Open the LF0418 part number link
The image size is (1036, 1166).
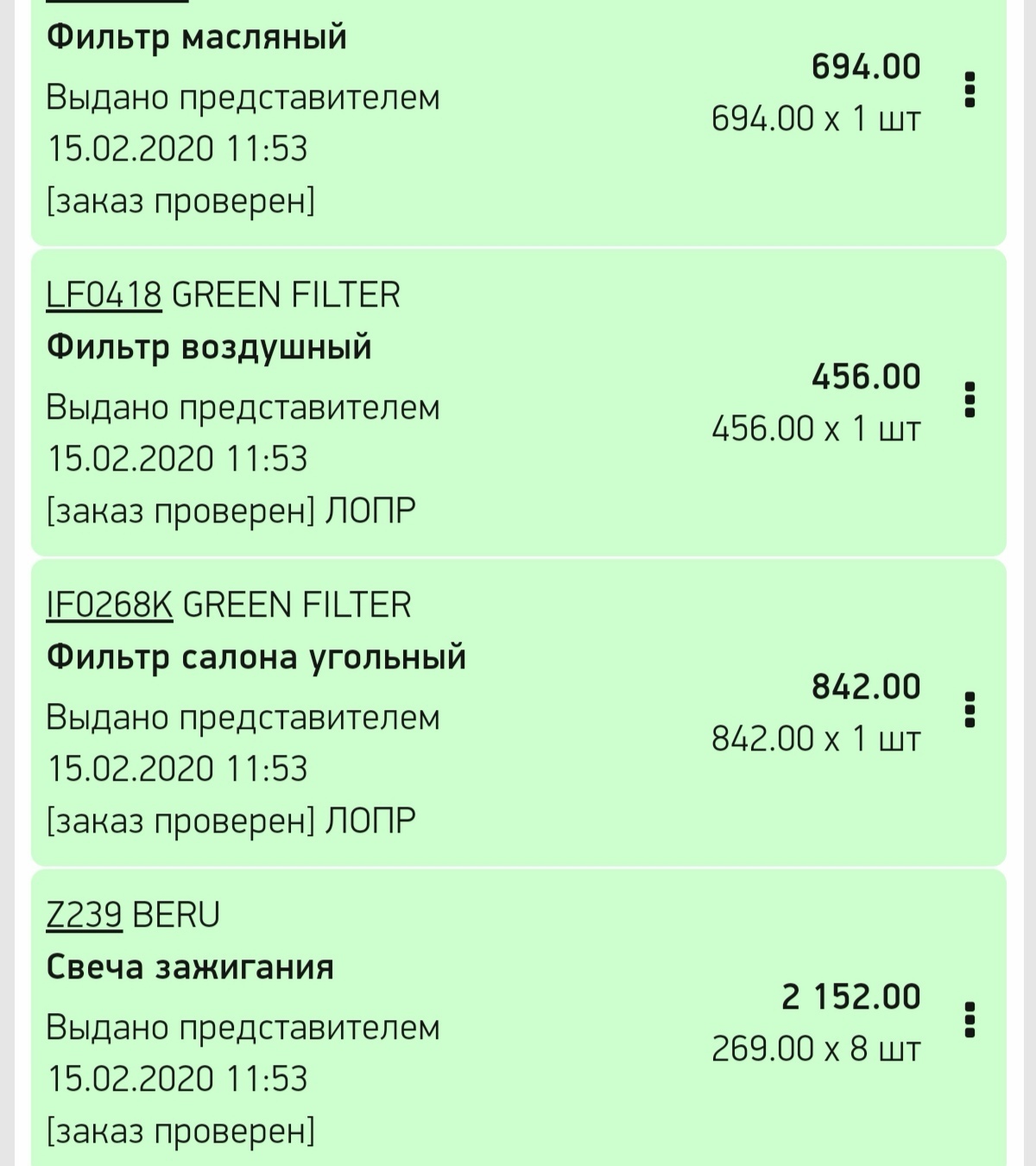[104, 295]
